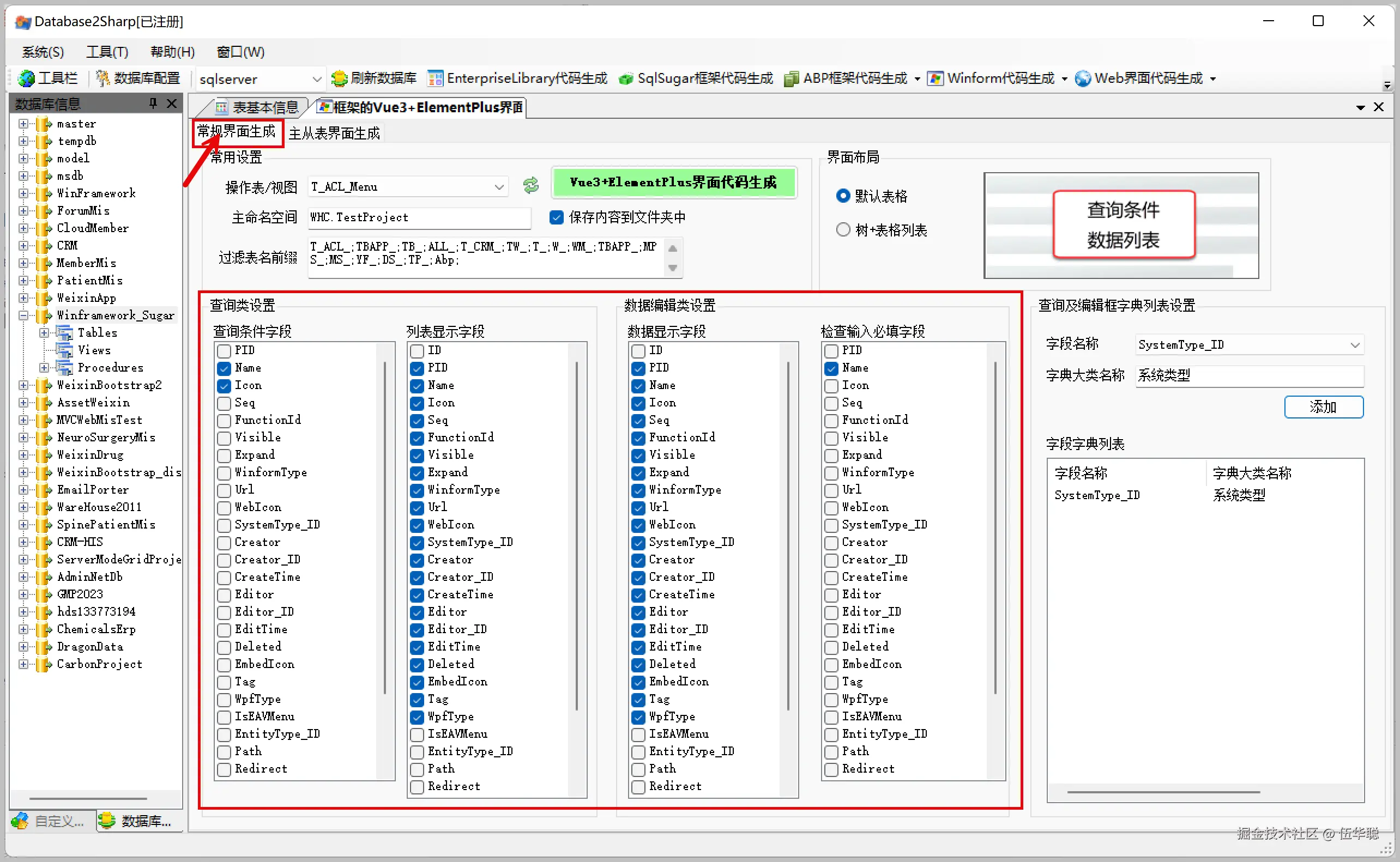Click the horizontal scrollbar in field dictionary list
1400x862 pixels.
point(1163,792)
